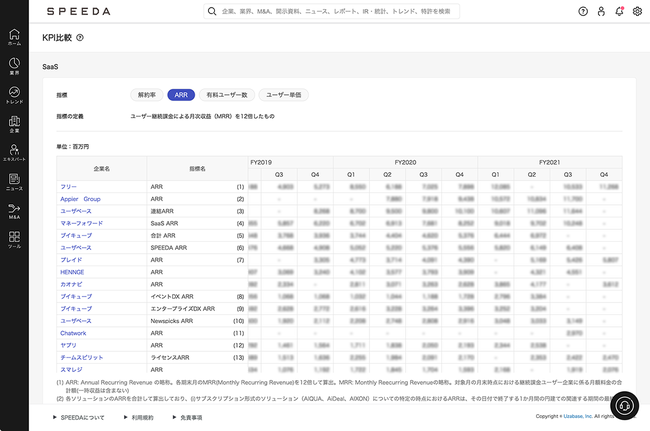The image size is (650, 431).
Task: Open the M&A sidebar icon
Action: point(14,211)
